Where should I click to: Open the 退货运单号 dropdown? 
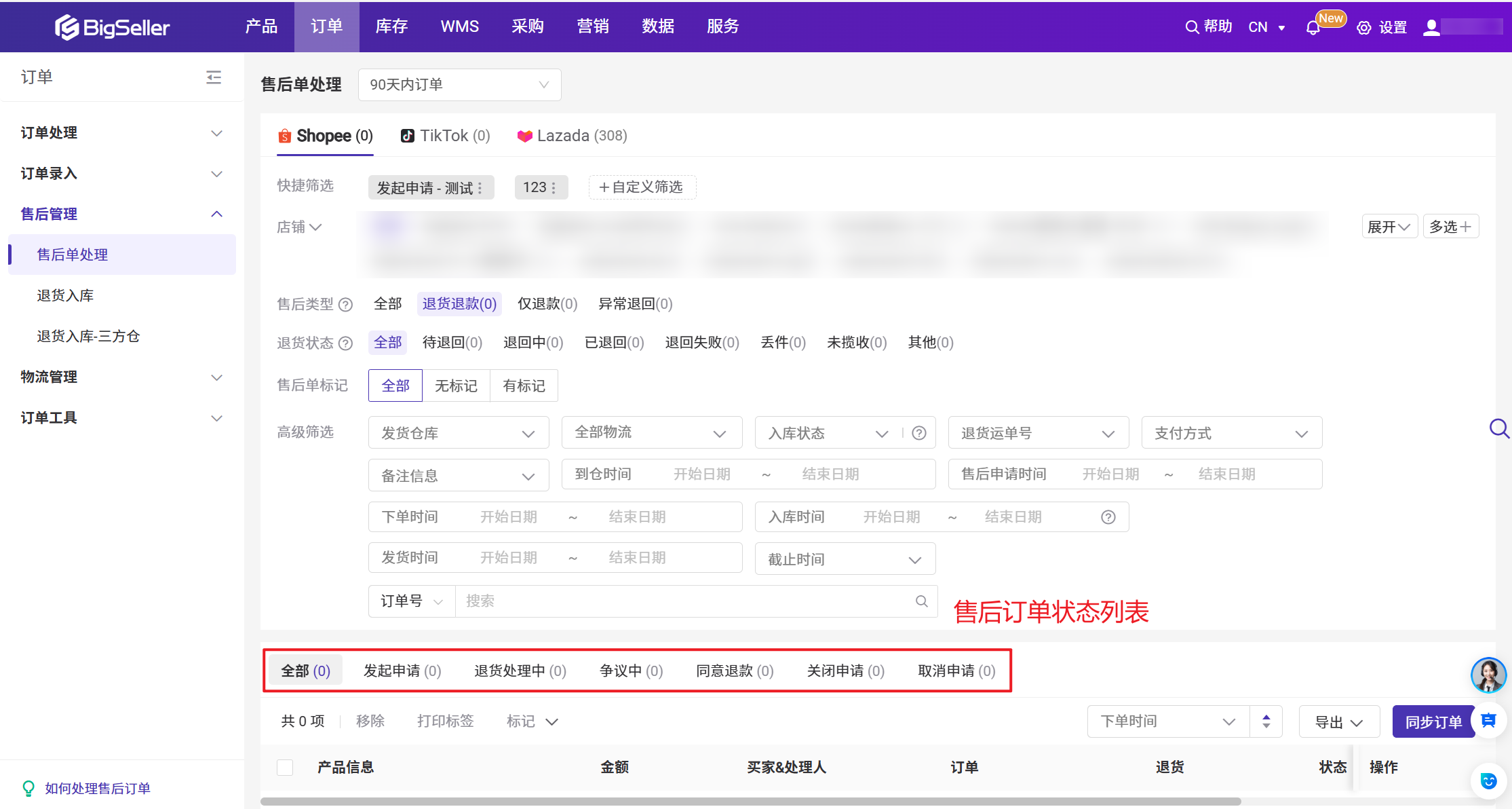pyautogui.click(x=1039, y=433)
